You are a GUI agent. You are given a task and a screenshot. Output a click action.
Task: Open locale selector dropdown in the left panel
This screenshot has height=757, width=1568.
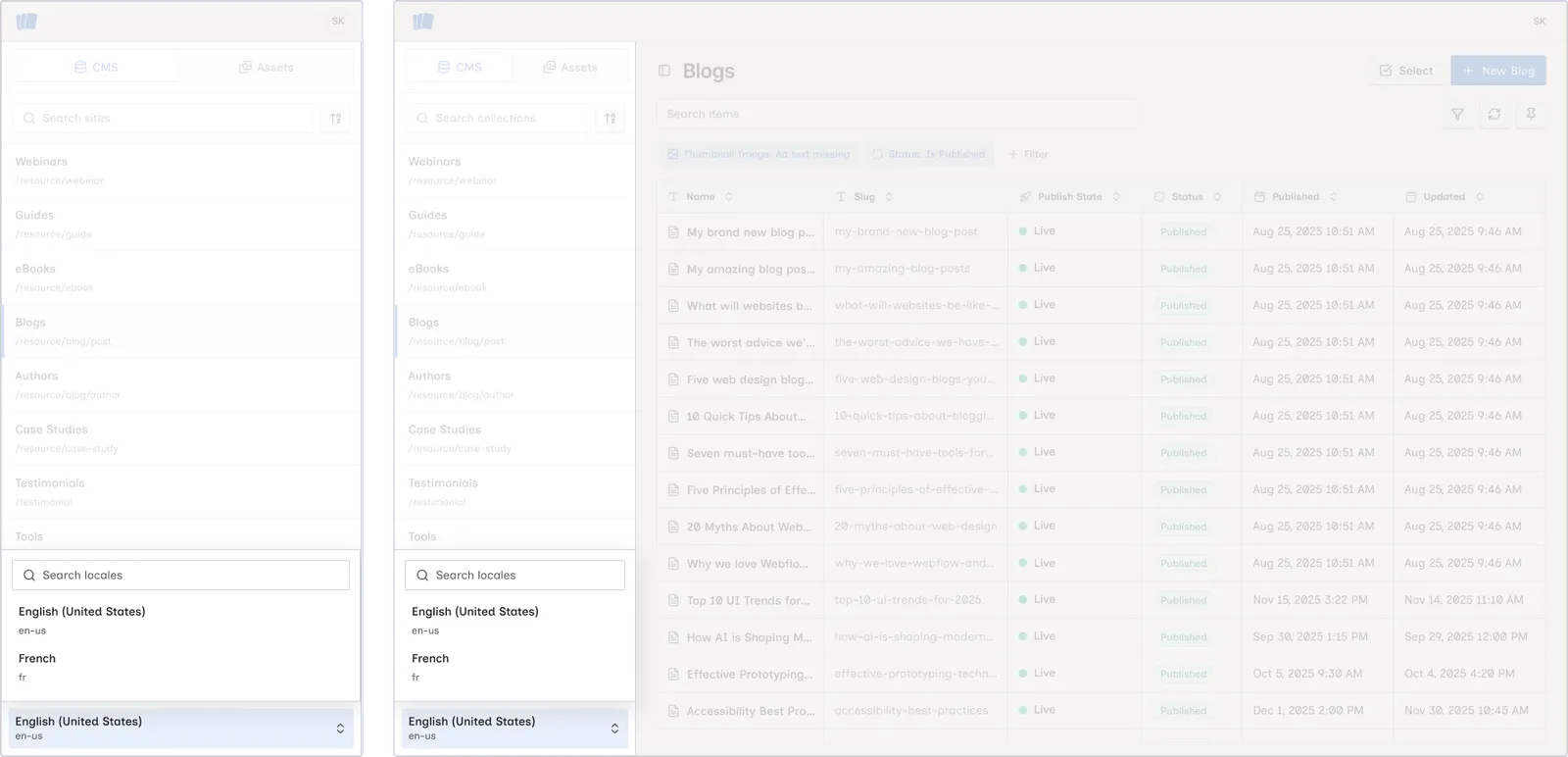coord(181,729)
